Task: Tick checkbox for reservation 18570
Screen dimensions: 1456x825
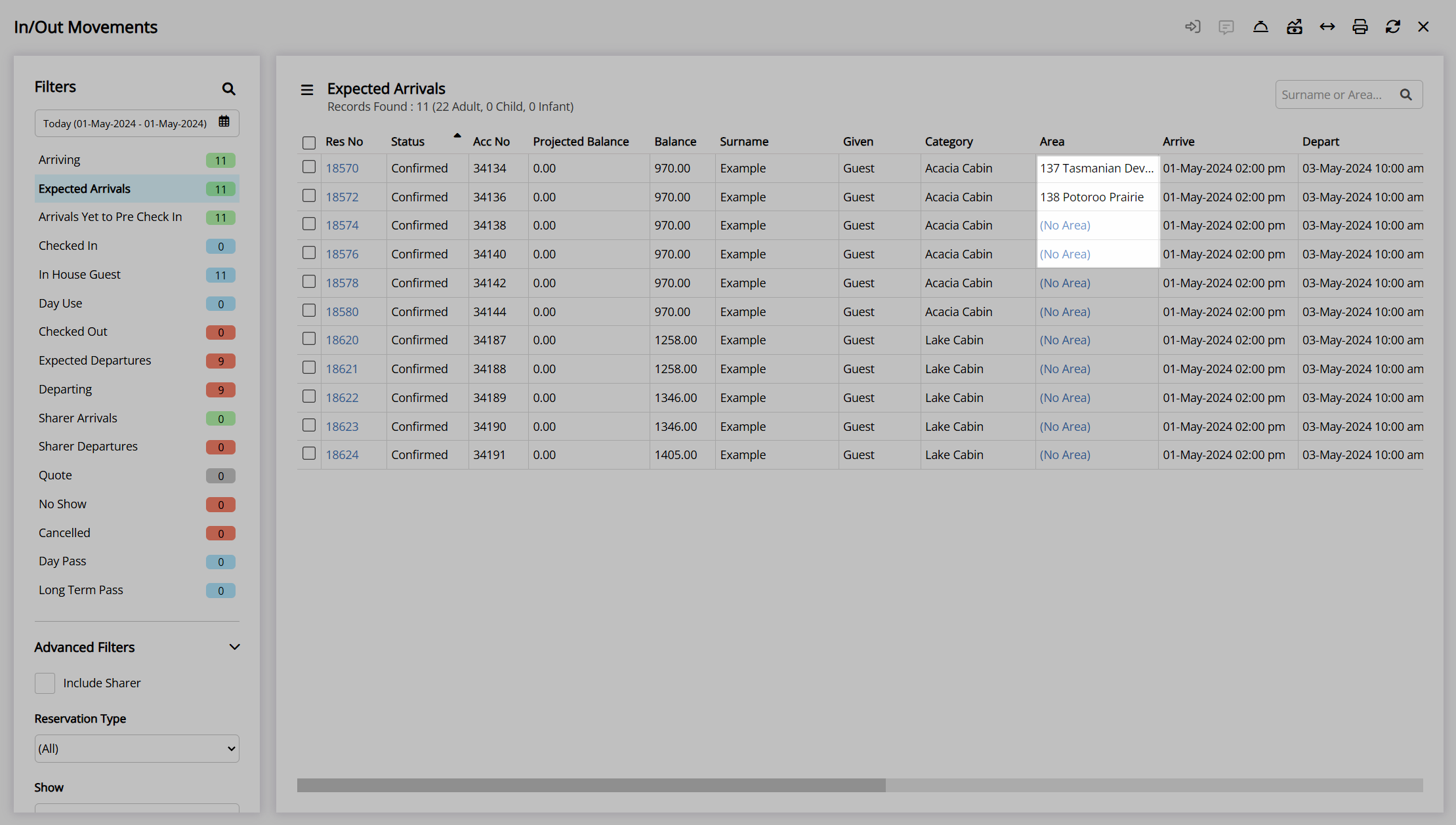Action: point(309,167)
